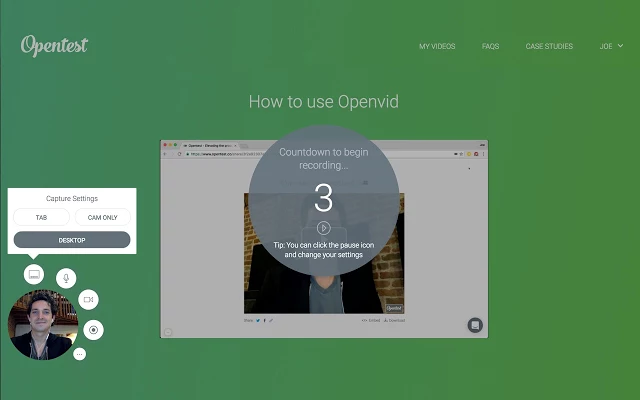Click the yellow extension icon in preview toolbar
The width and height of the screenshot is (640, 400).
coord(469,154)
